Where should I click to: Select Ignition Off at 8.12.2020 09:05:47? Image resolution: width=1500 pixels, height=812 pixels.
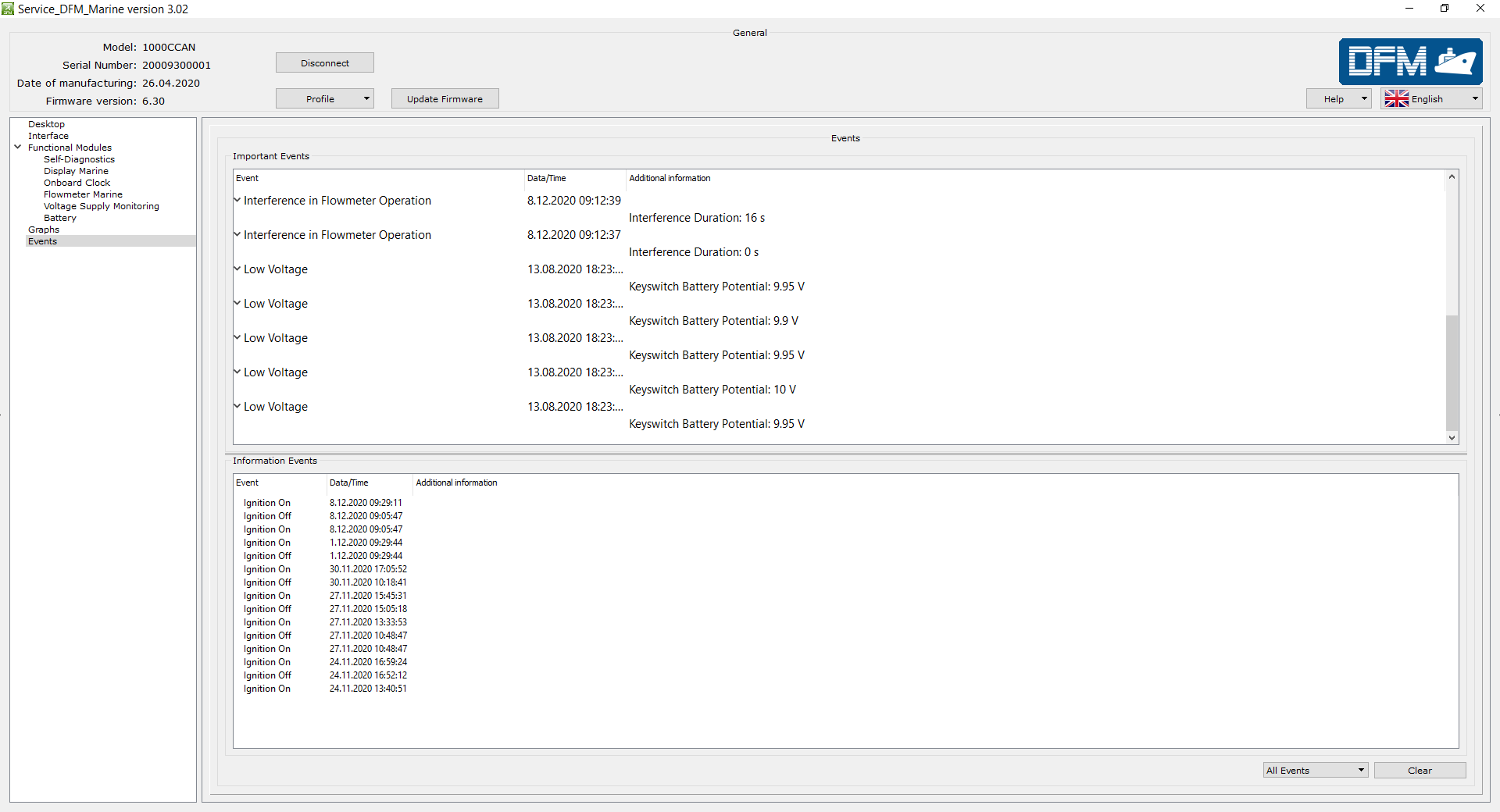pyautogui.click(x=323, y=516)
